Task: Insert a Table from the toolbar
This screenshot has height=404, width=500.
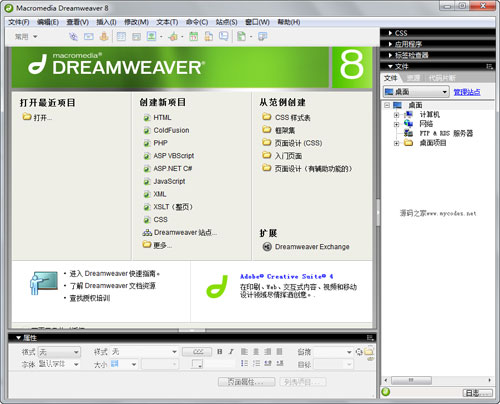Action: click(121, 36)
